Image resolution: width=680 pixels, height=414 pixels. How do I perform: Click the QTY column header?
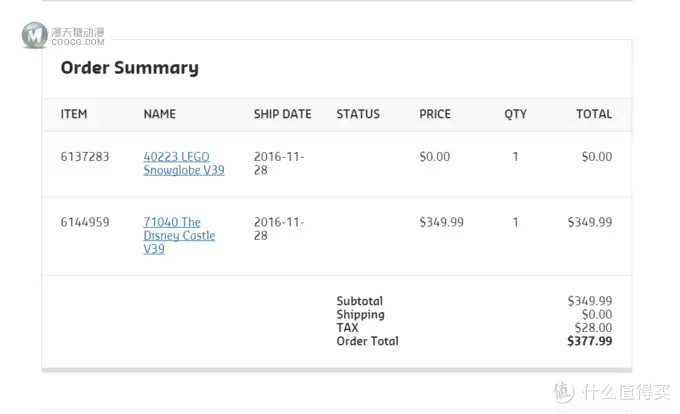(x=515, y=114)
